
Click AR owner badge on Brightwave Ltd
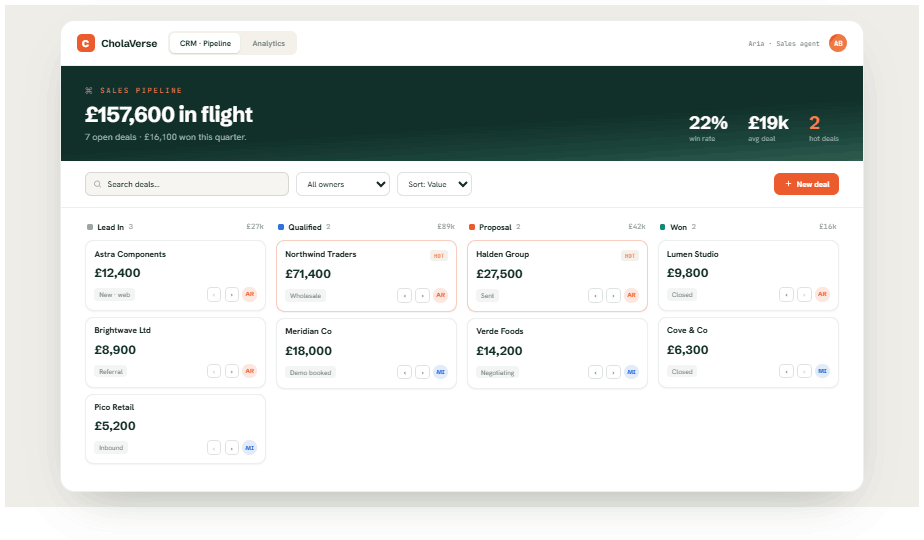click(250, 371)
